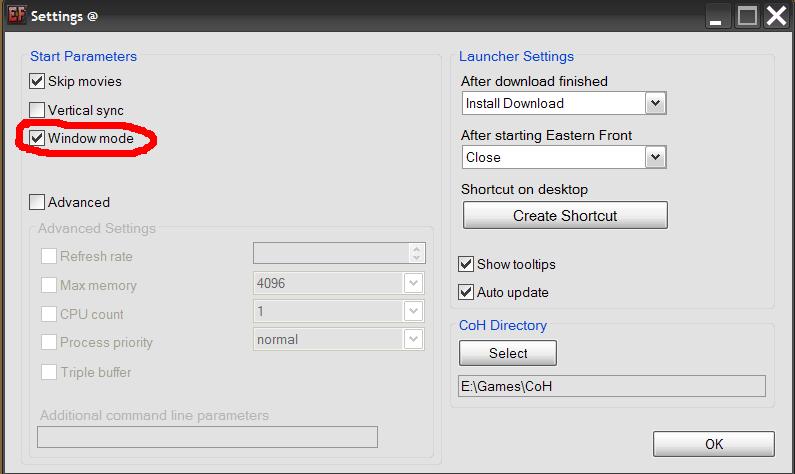This screenshot has width=795, height=474.
Task: Tick the Process priority checkbox
Action: point(49,342)
